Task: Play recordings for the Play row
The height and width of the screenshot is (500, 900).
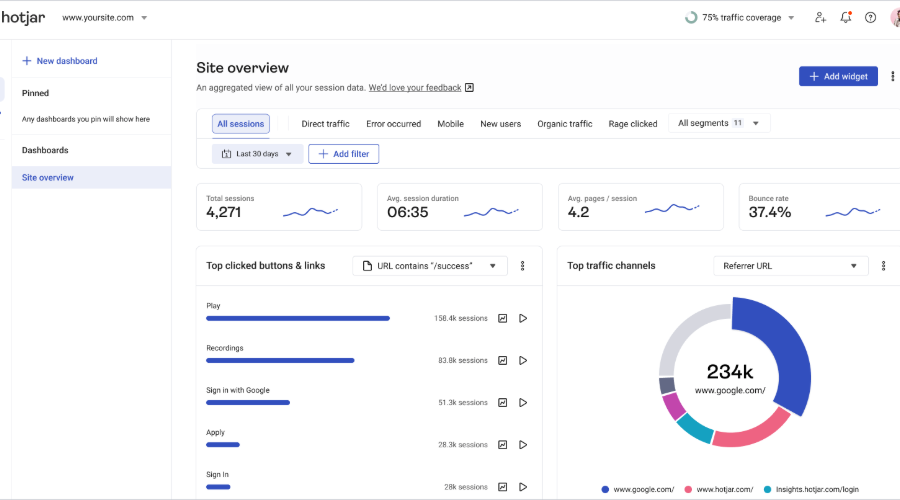Action: [522, 318]
